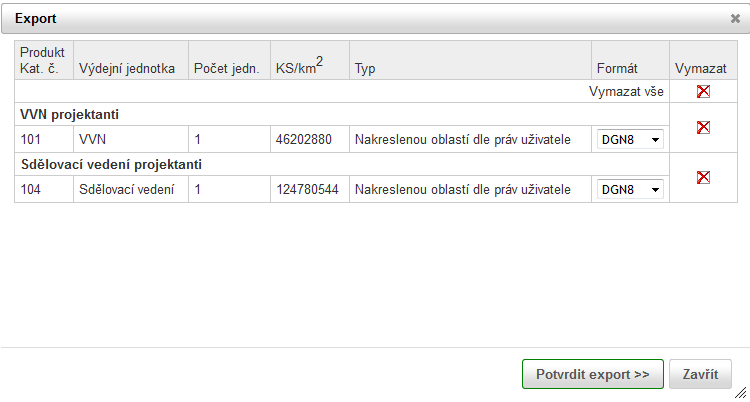750x402 pixels.
Task: Close the Export dialog with the X
Action: pos(735,19)
